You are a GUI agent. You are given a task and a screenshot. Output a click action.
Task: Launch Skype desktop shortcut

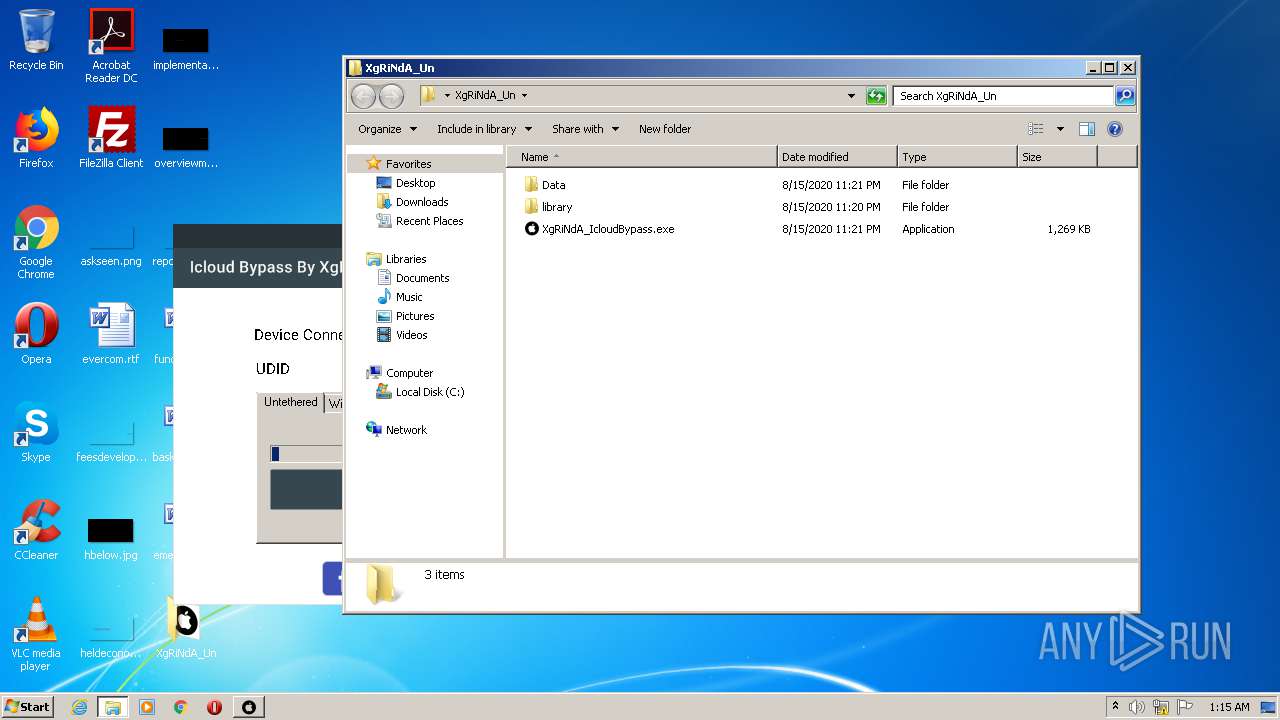click(x=36, y=432)
